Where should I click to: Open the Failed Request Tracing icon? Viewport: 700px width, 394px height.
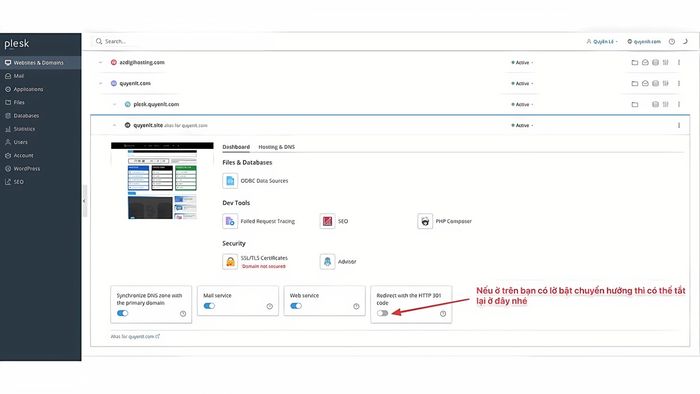pos(230,221)
